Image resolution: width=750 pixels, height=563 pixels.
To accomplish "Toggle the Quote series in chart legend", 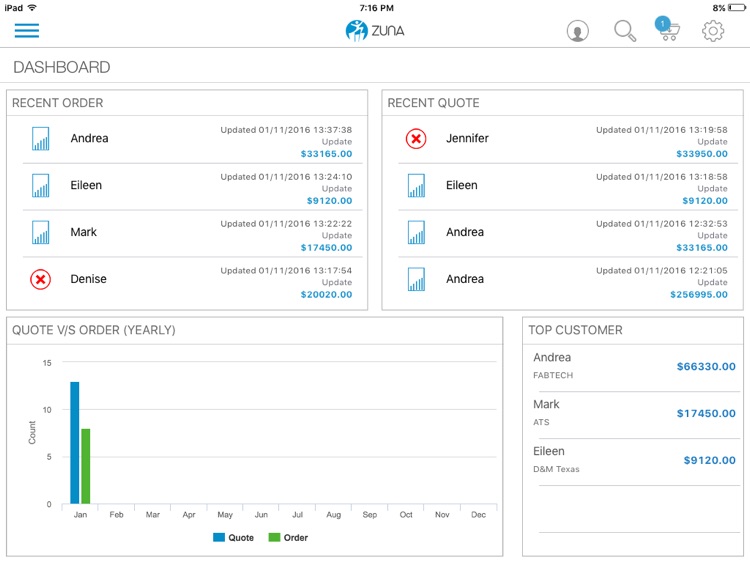I will [x=233, y=538].
